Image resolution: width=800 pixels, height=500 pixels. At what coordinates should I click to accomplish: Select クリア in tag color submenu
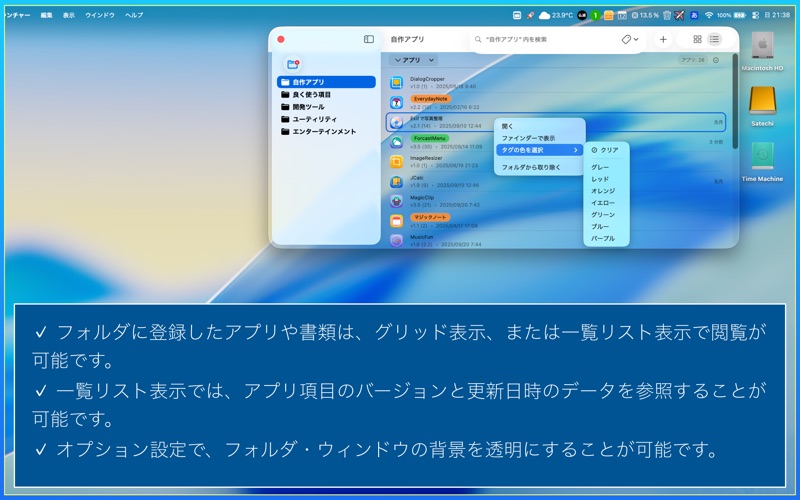point(606,150)
